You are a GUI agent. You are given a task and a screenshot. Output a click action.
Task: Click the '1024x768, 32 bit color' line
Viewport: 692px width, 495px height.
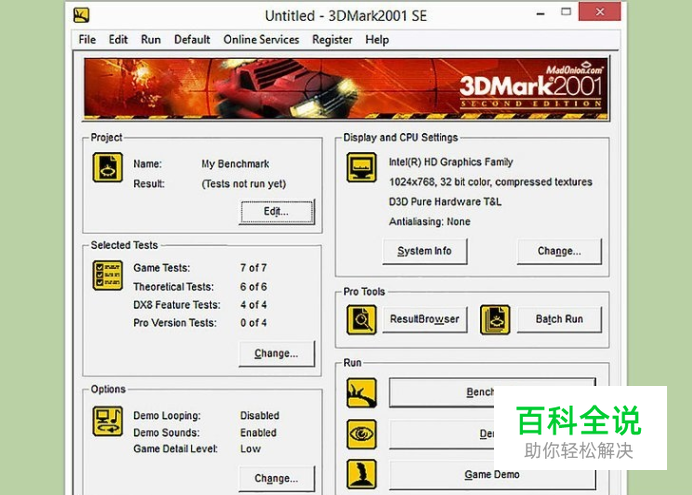tap(490, 182)
